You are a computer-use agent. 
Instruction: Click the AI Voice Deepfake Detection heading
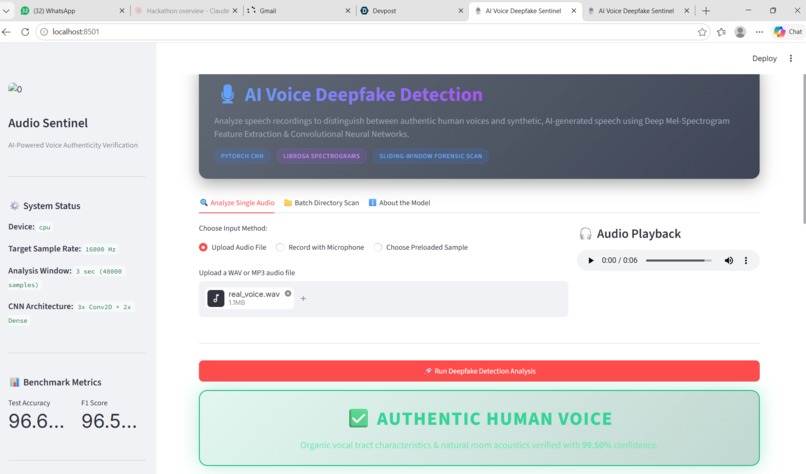[x=363, y=95]
